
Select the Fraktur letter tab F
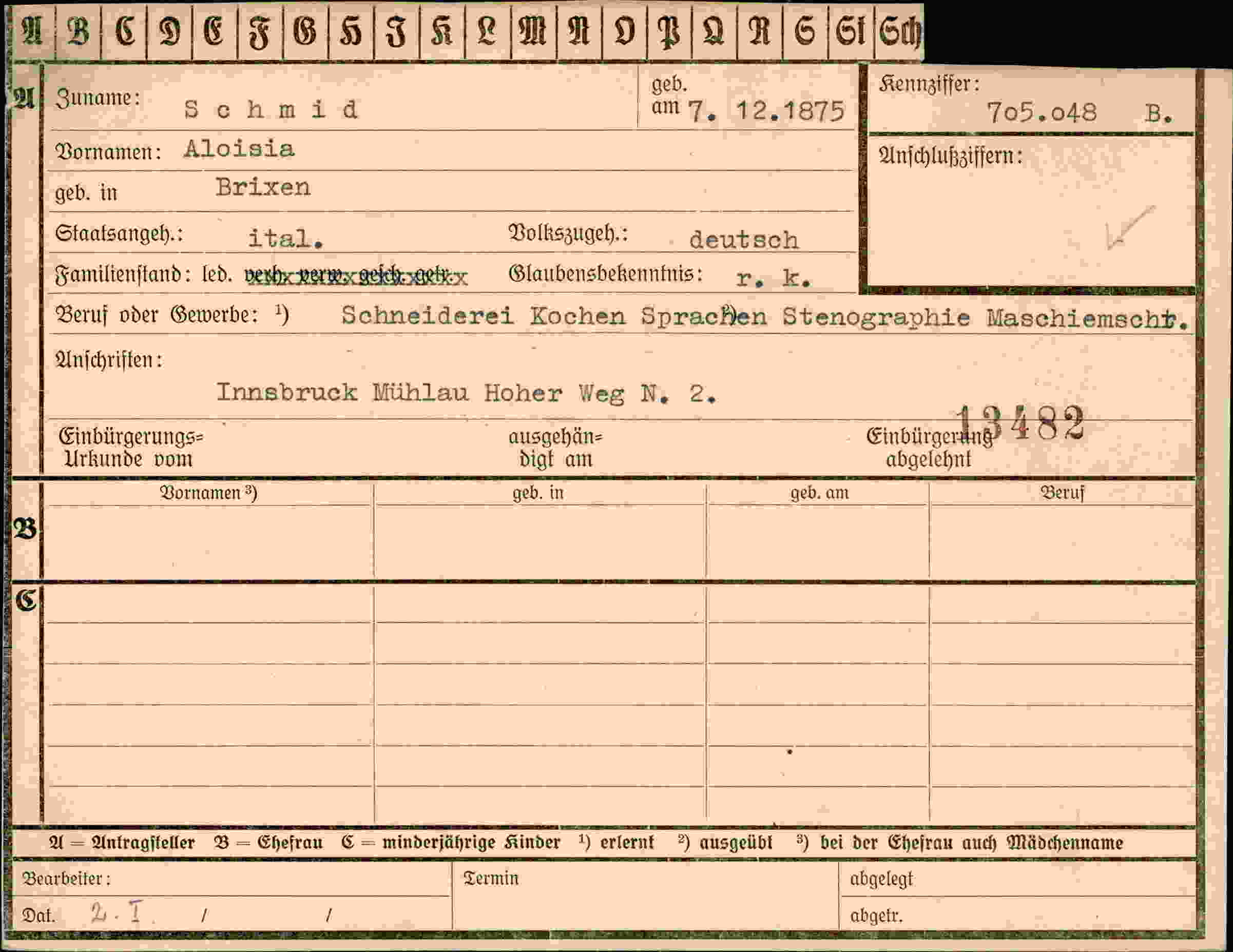(x=260, y=32)
